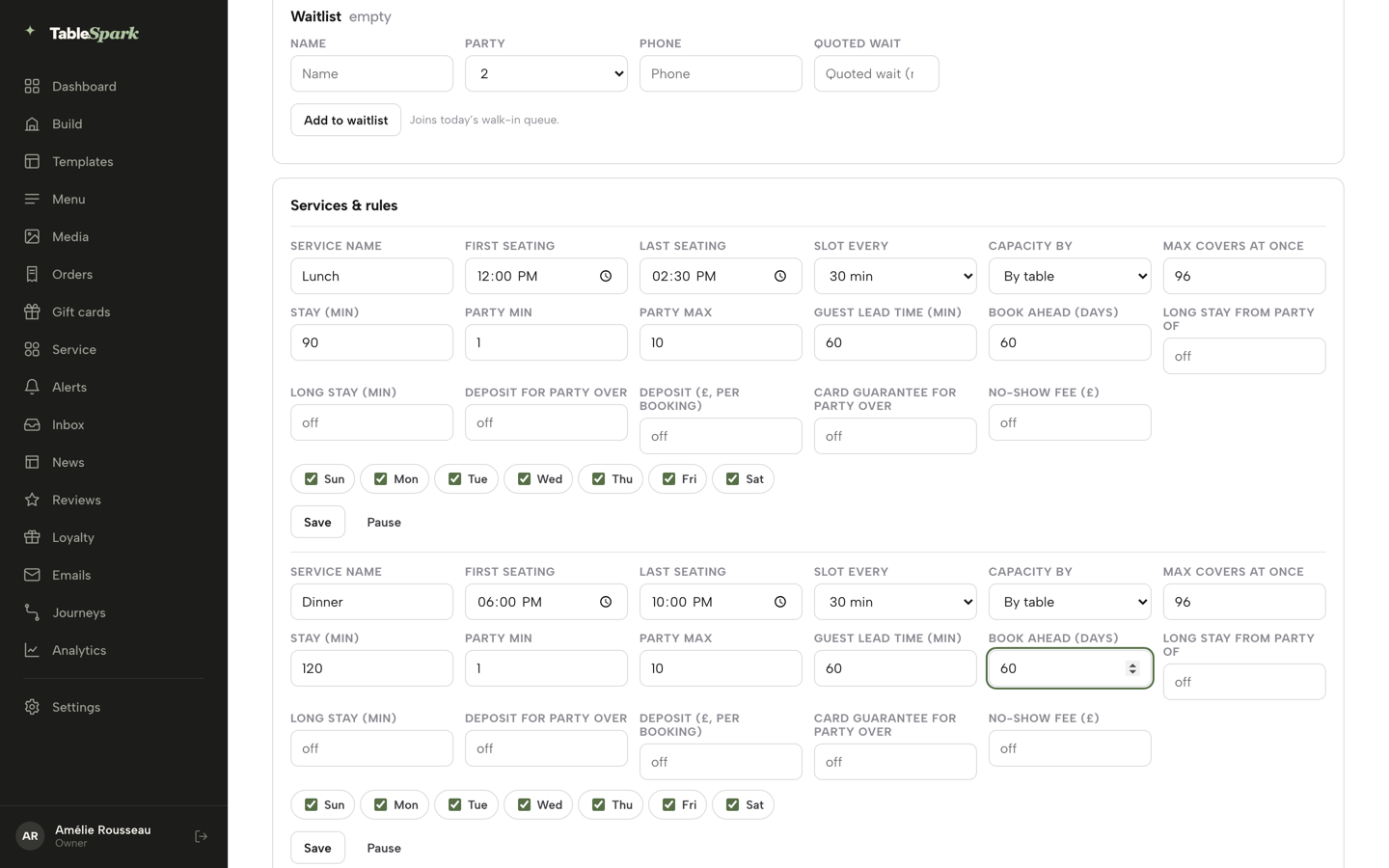Toggle Wed checkbox for Dinner service
Screen dimensions: 1389x868
[x=524, y=804]
